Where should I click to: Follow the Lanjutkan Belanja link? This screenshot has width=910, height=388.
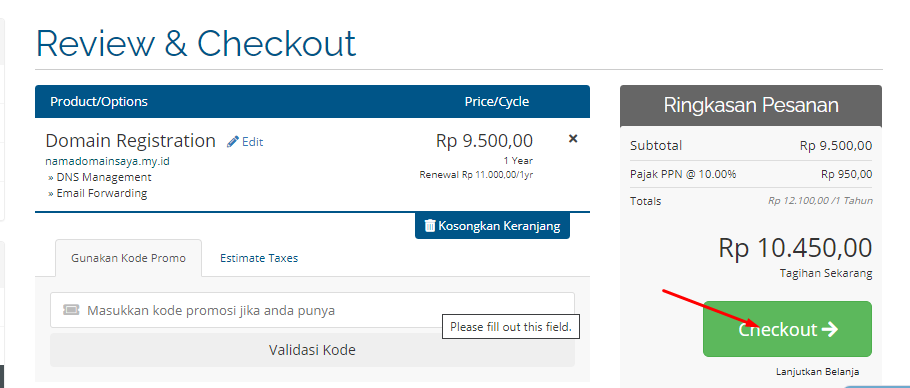(x=817, y=372)
